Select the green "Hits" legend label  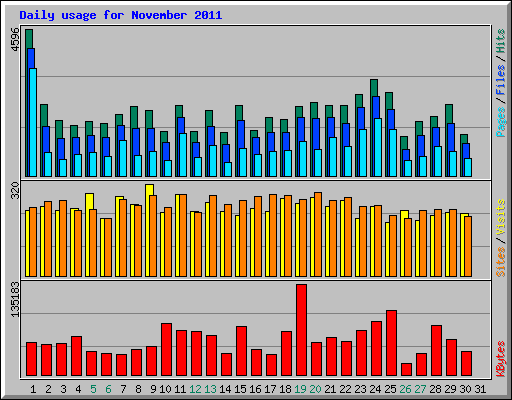[500, 42]
